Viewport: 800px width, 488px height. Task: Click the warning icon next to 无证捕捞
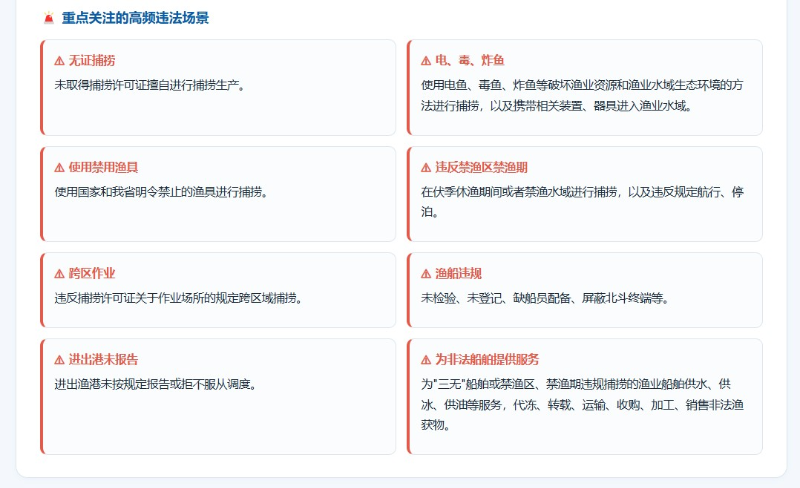coord(59,61)
